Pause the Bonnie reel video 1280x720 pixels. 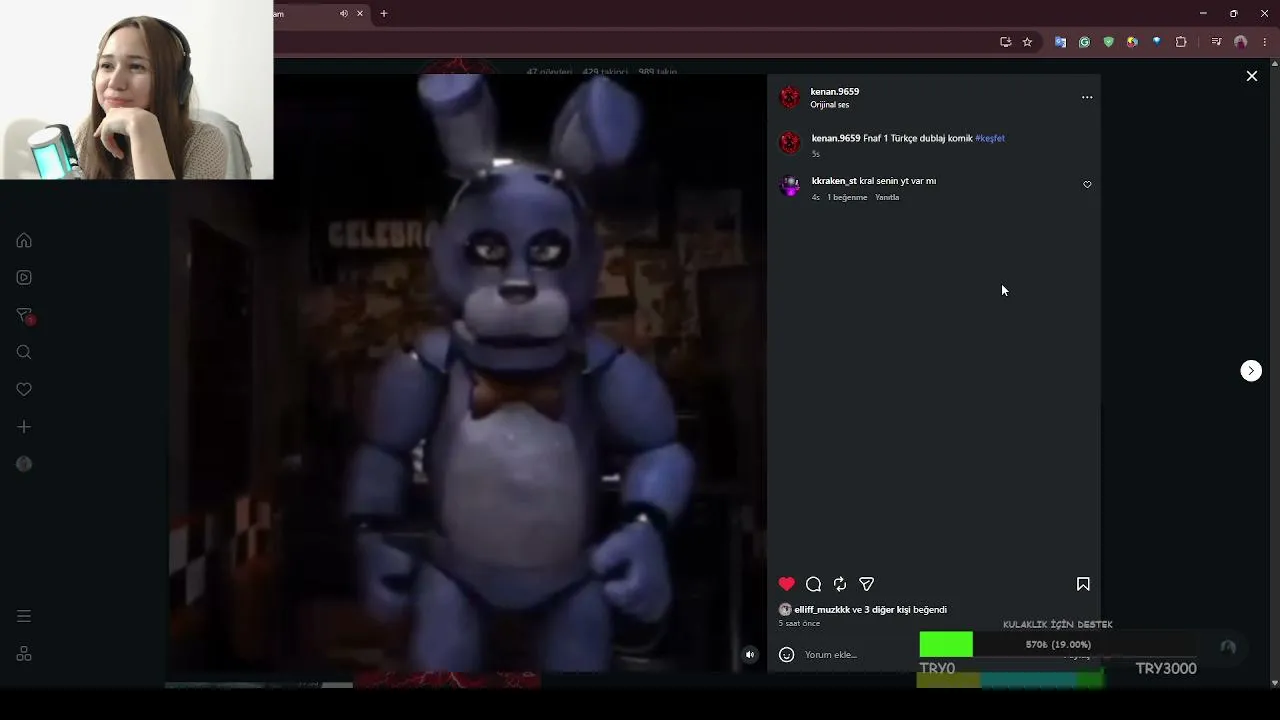(x=468, y=373)
